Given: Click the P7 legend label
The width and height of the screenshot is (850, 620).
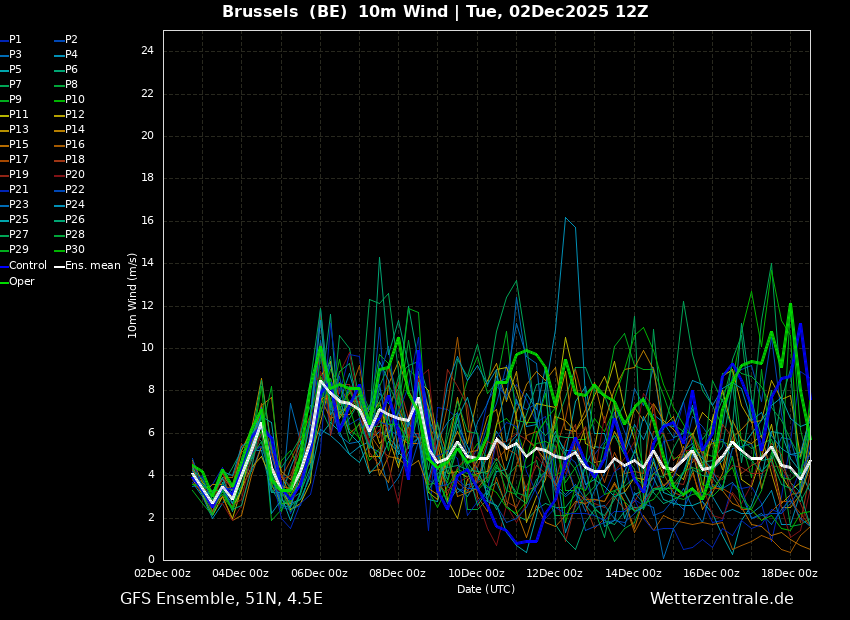Looking at the screenshot, I should [15, 85].
